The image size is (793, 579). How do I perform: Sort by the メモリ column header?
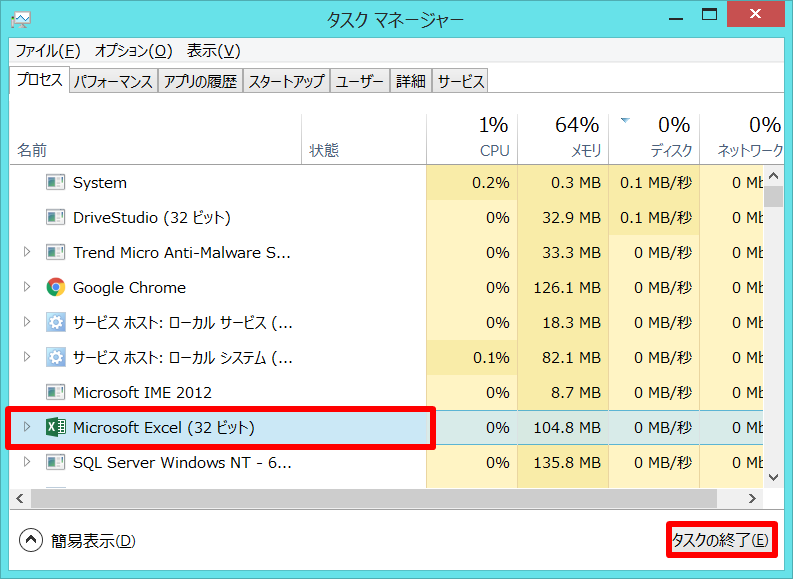tap(563, 139)
